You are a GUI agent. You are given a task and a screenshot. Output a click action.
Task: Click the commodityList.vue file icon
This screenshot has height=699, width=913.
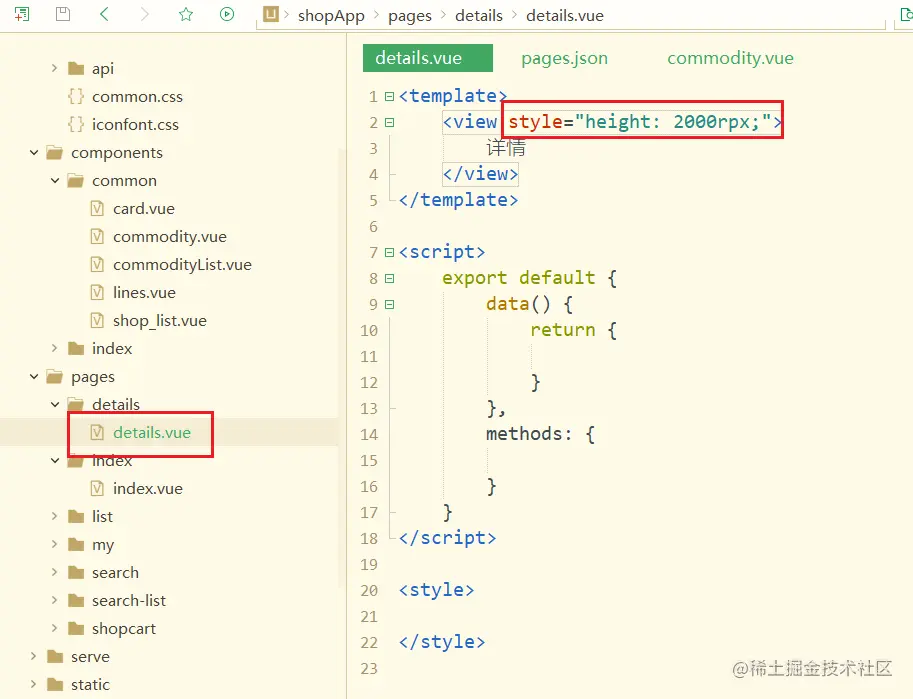97,264
